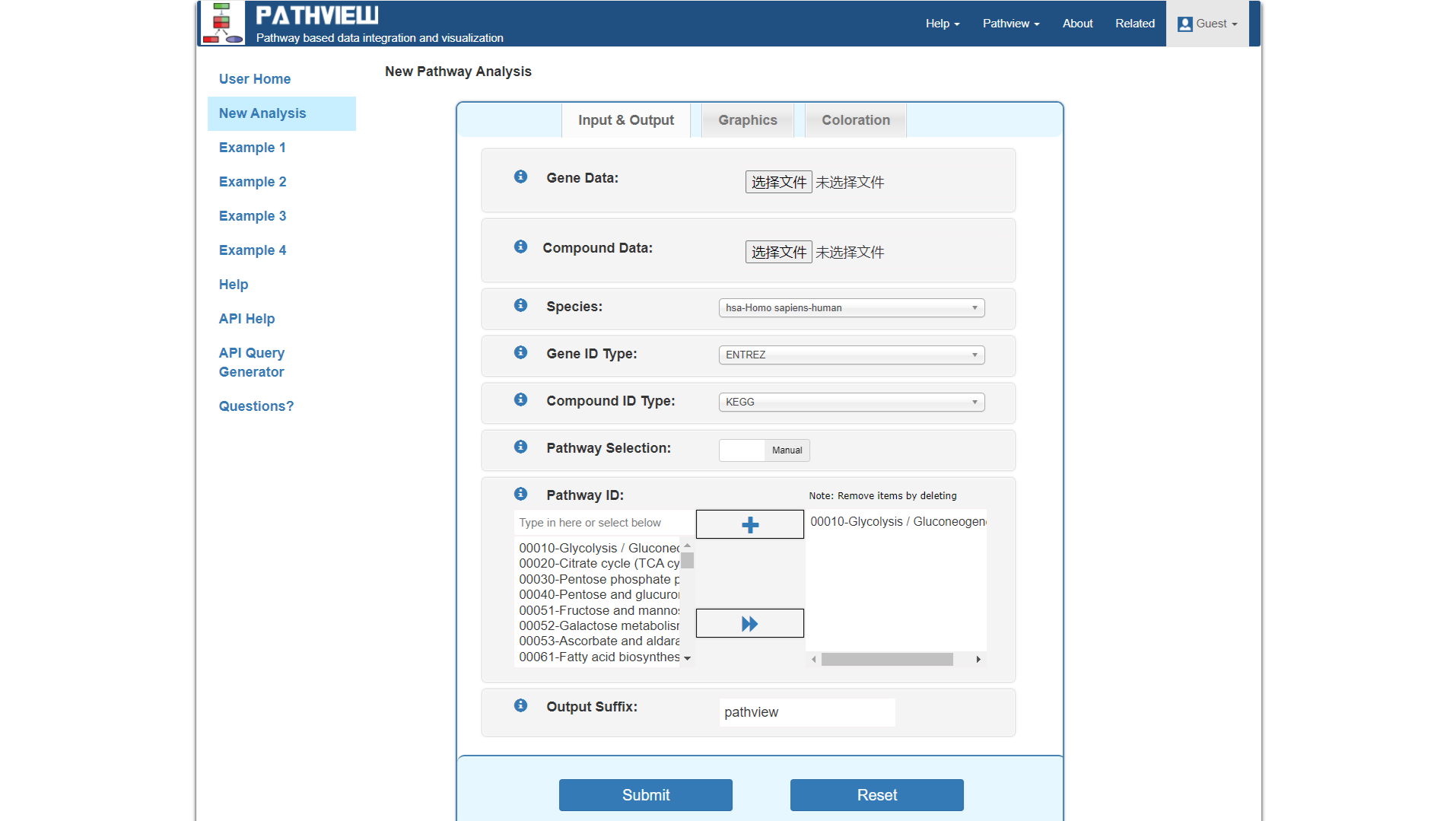1456x821 pixels.
Task: Open API Query Generator link
Action: coord(252,363)
